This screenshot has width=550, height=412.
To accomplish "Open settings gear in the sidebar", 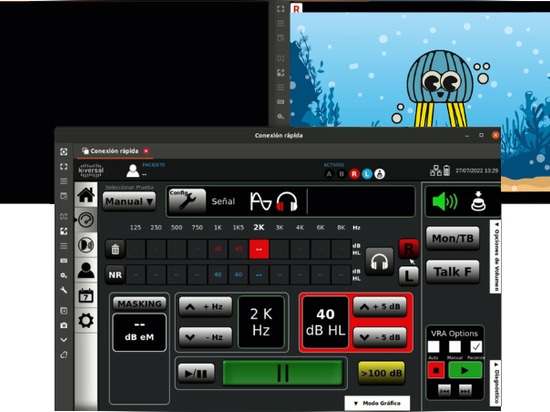I will [x=86, y=320].
